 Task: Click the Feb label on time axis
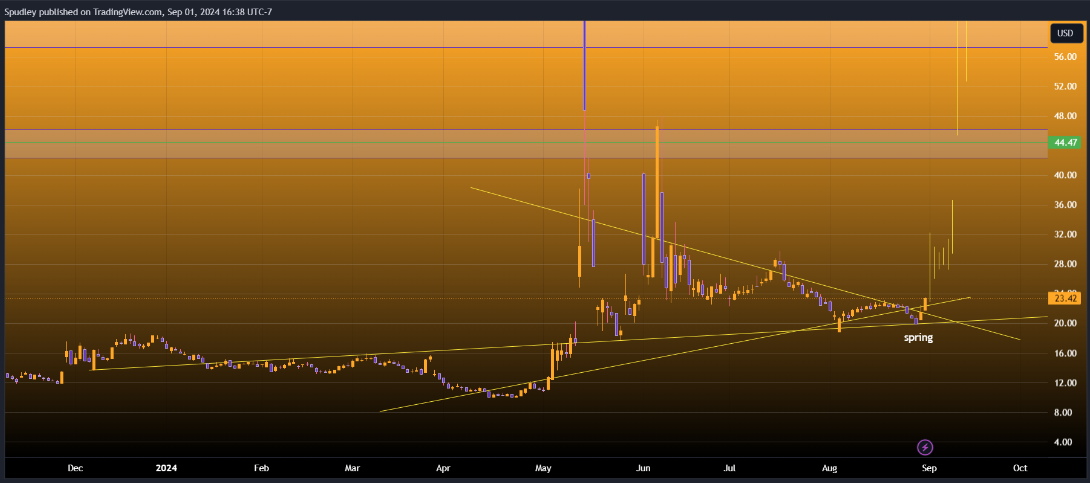tap(261, 468)
